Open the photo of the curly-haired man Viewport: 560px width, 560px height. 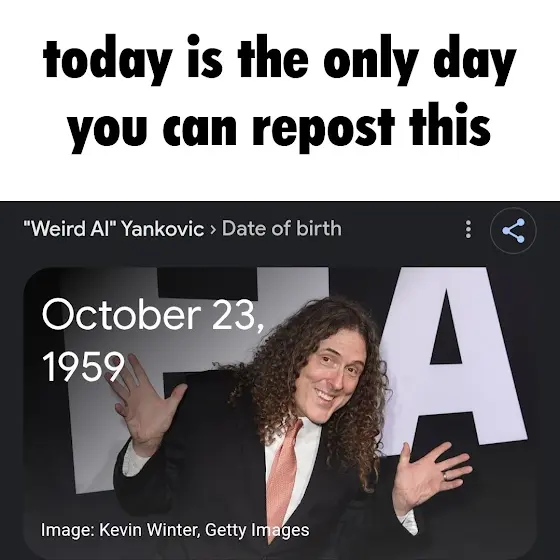280,413
